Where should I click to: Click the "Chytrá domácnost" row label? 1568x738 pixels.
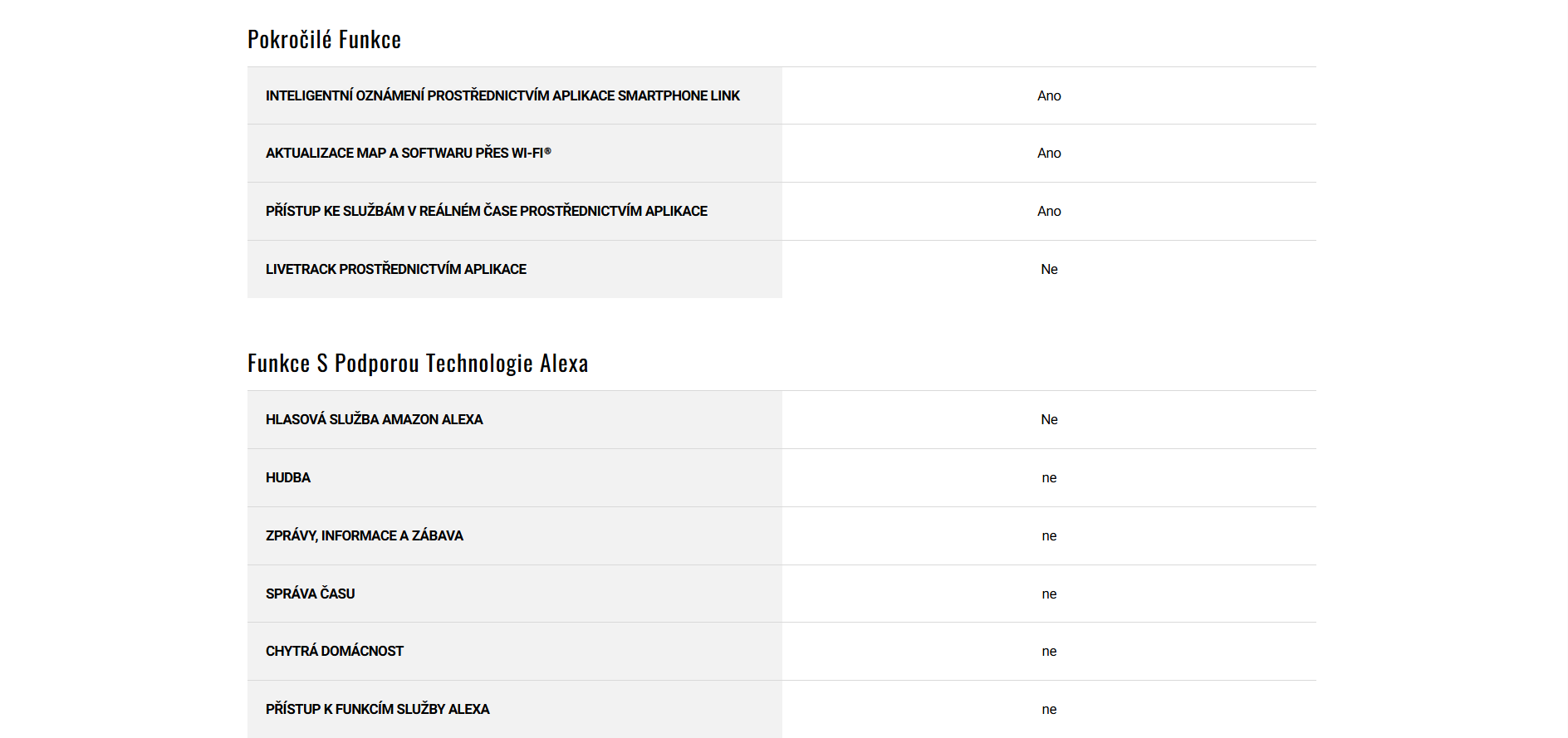coord(334,651)
